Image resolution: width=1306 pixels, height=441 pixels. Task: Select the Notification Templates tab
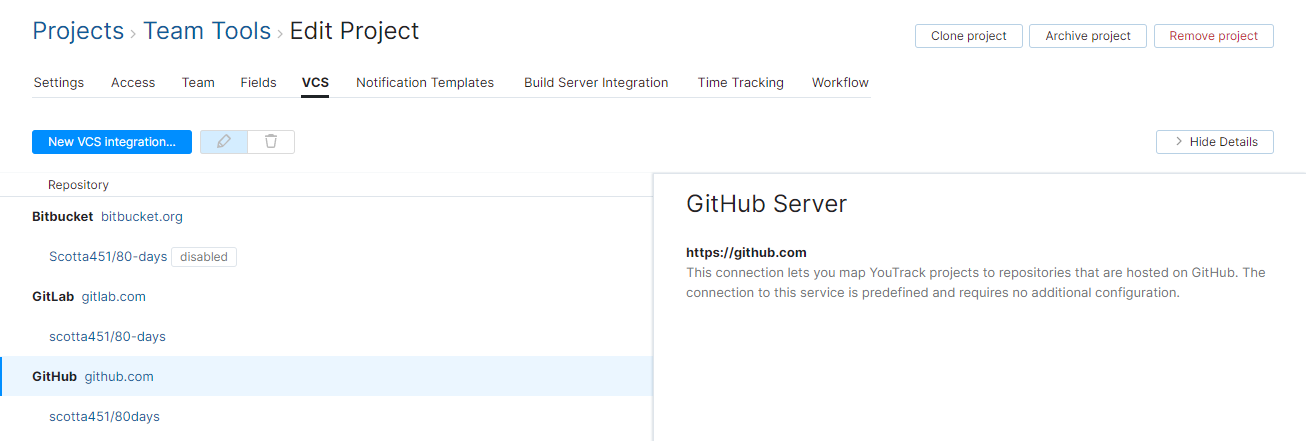[x=425, y=83]
